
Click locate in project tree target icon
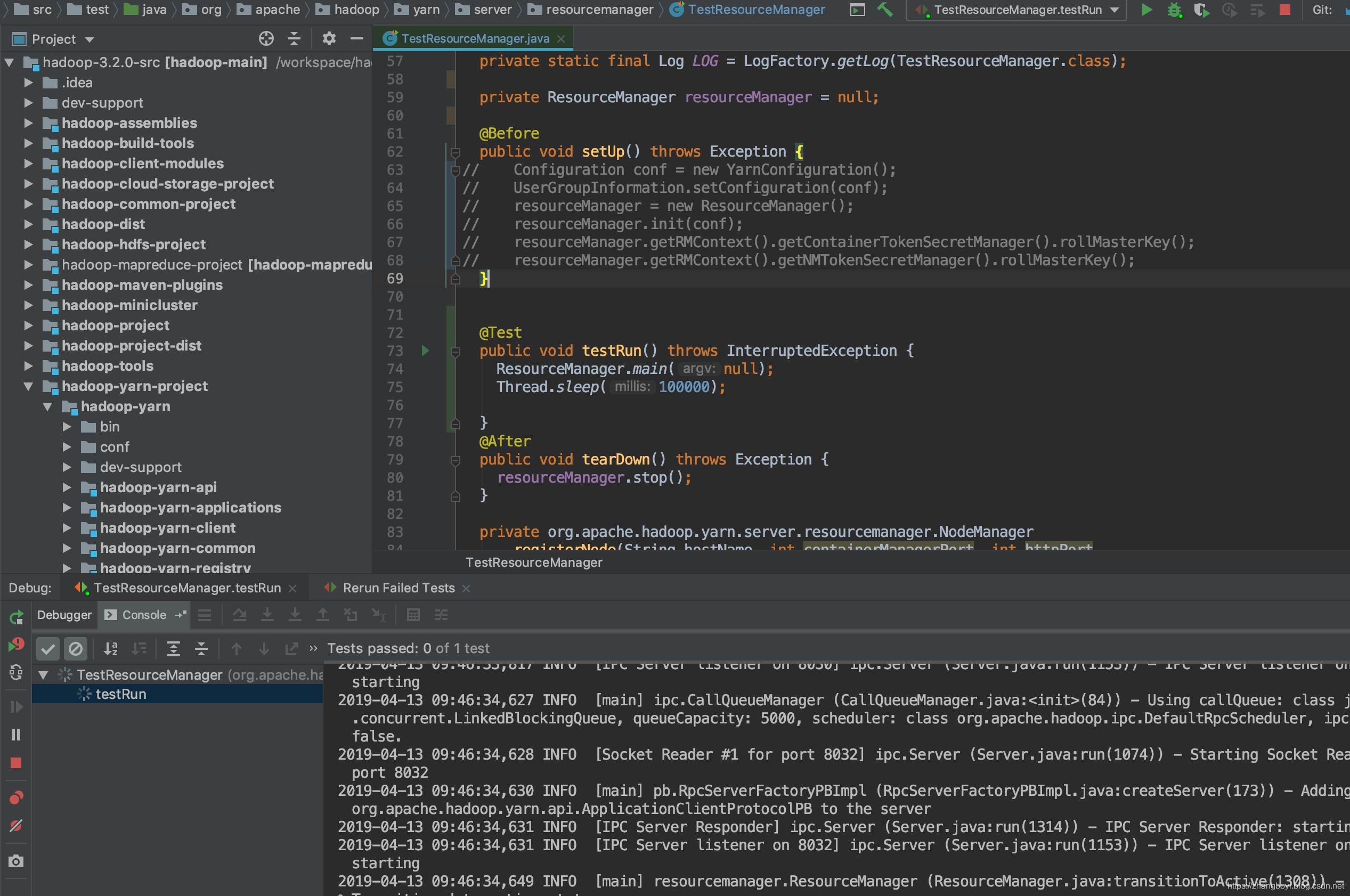[266, 39]
